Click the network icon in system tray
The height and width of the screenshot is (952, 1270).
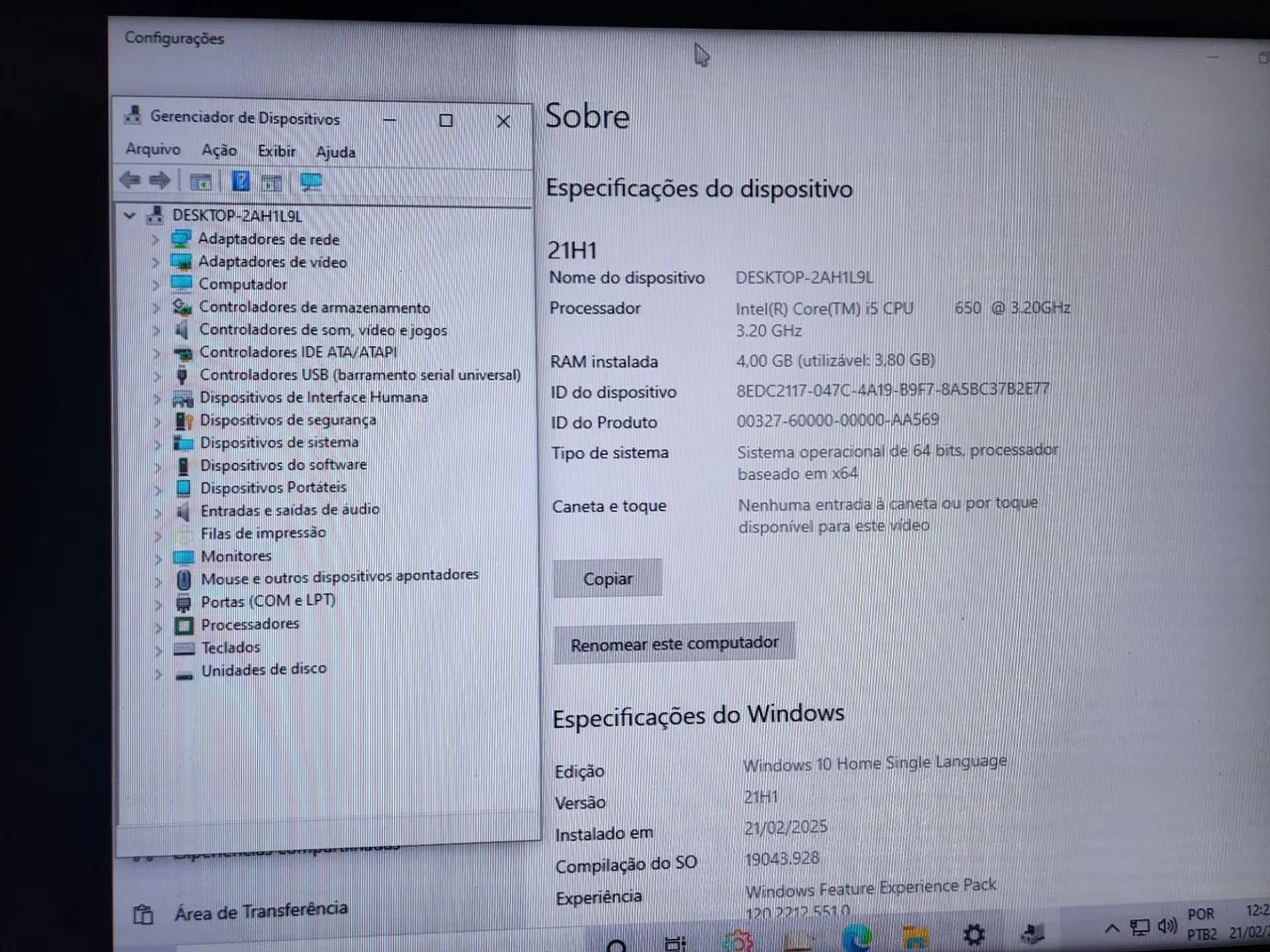pos(1140,928)
